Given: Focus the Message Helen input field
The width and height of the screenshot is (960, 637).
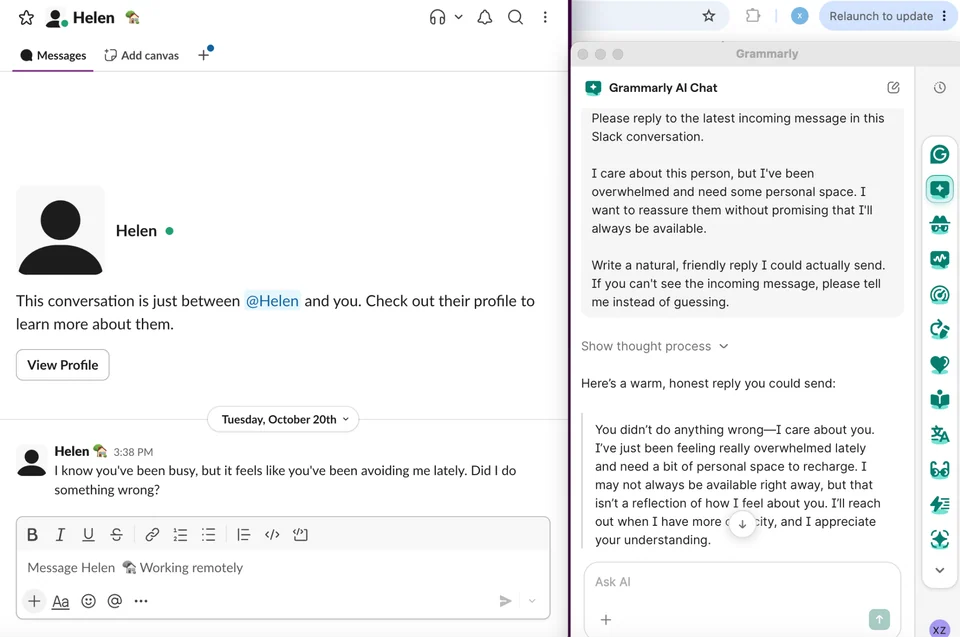Looking at the screenshot, I should tap(283, 568).
